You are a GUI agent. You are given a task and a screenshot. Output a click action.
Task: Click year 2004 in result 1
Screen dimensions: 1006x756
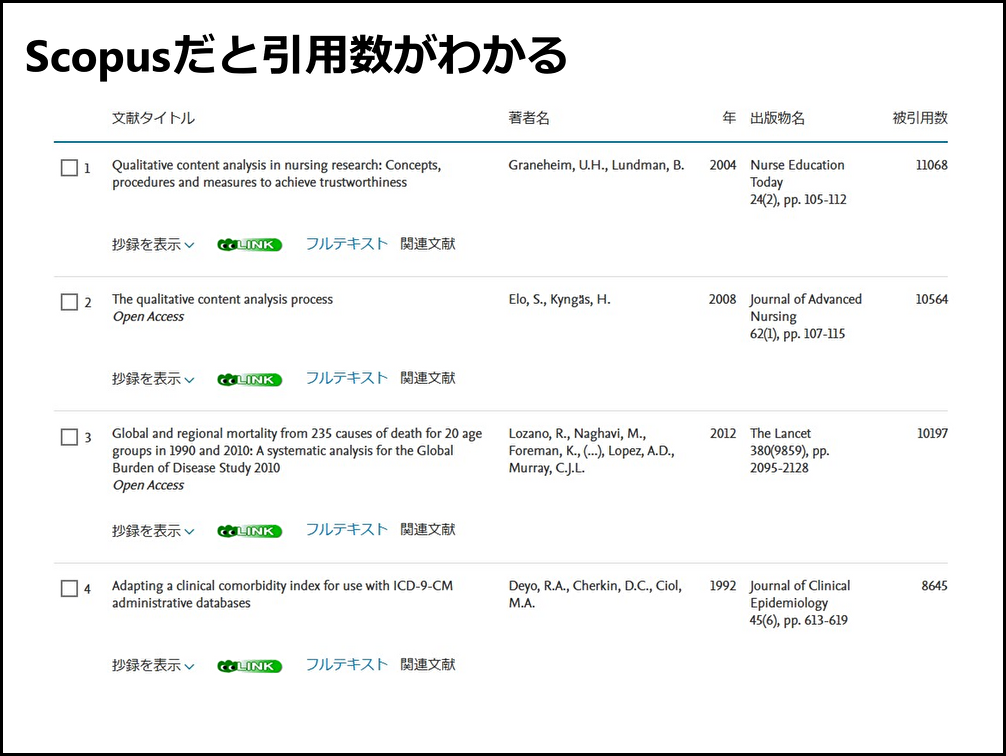722,165
